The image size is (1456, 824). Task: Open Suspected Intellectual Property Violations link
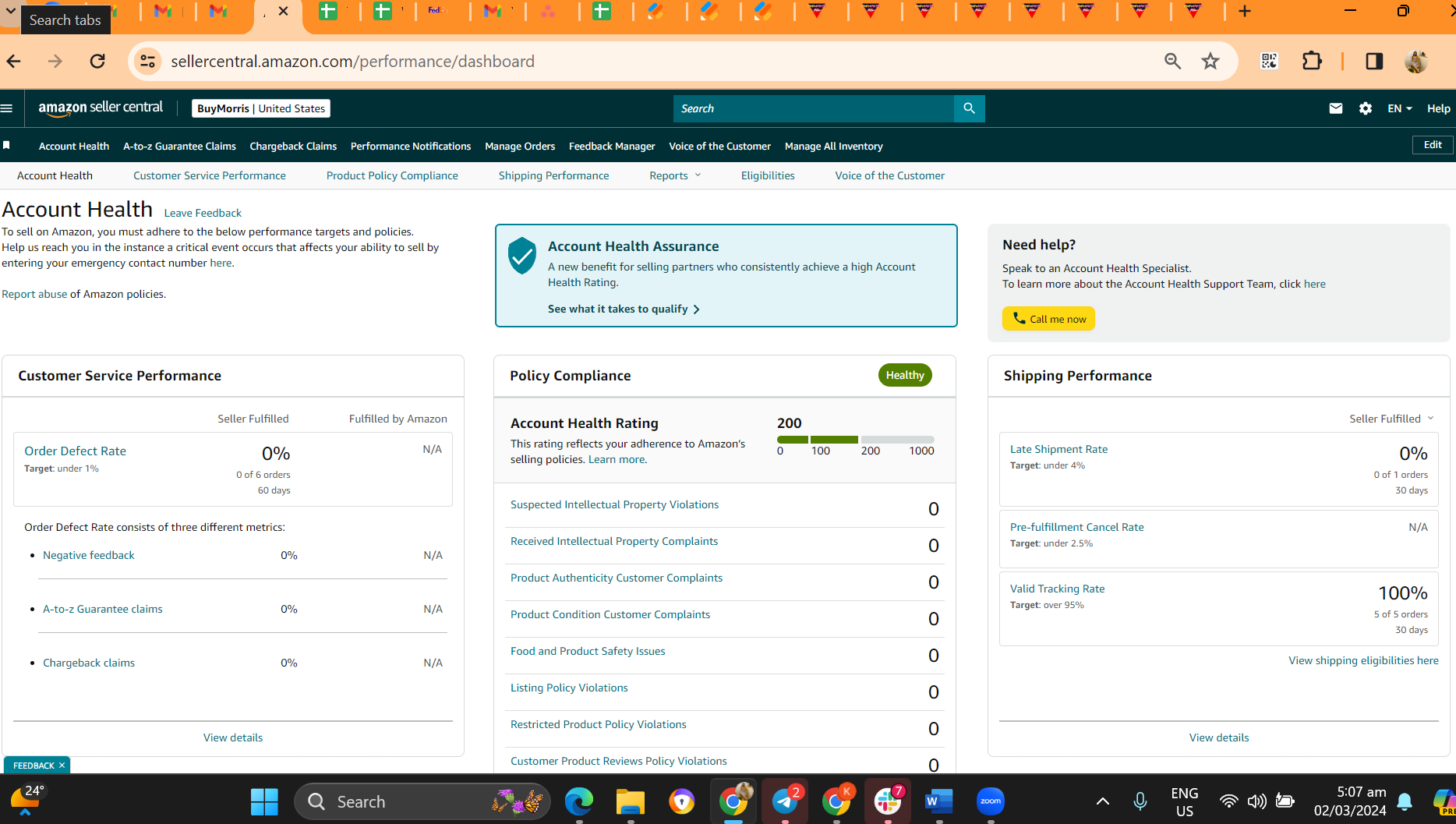coord(614,504)
